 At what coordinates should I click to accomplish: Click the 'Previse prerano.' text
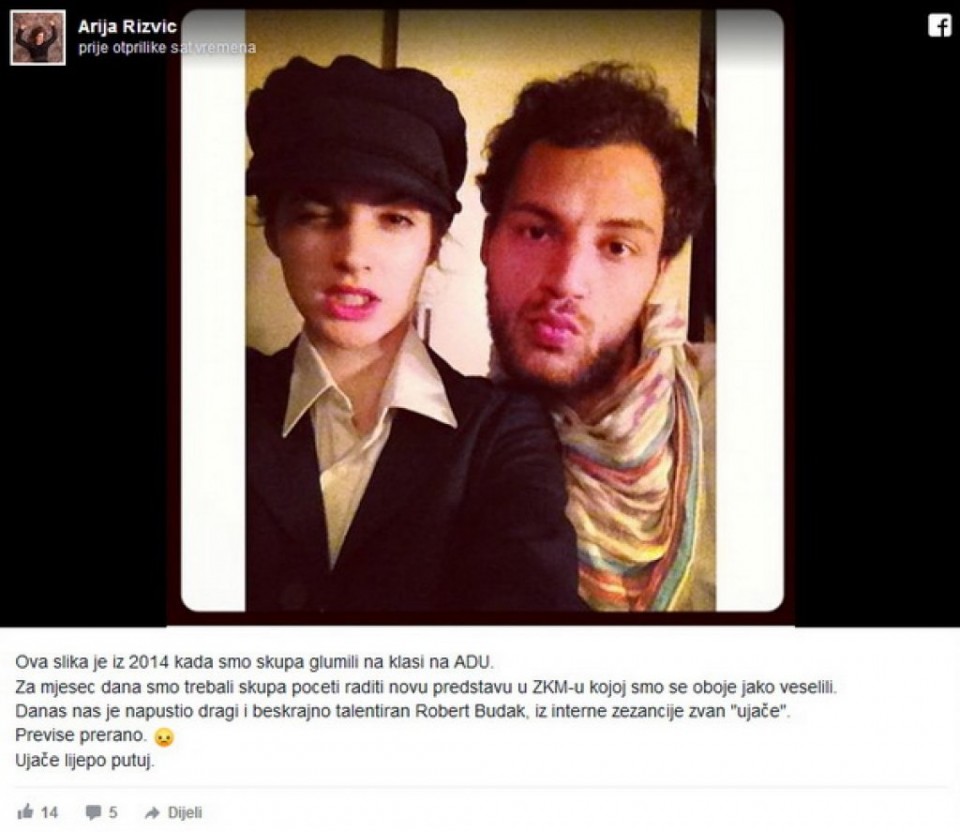[x=81, y=735]
